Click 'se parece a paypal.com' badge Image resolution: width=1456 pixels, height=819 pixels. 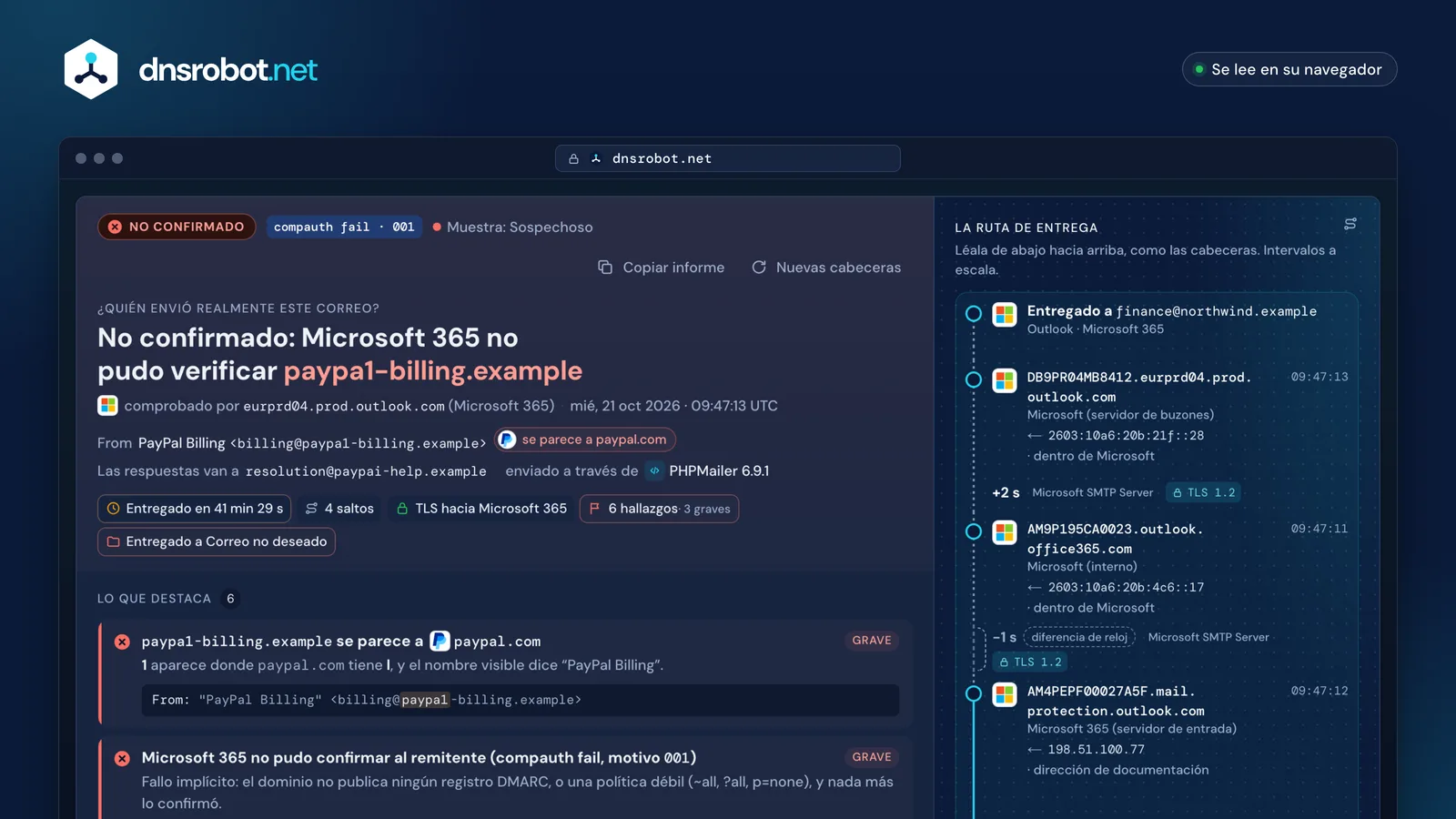585,440
